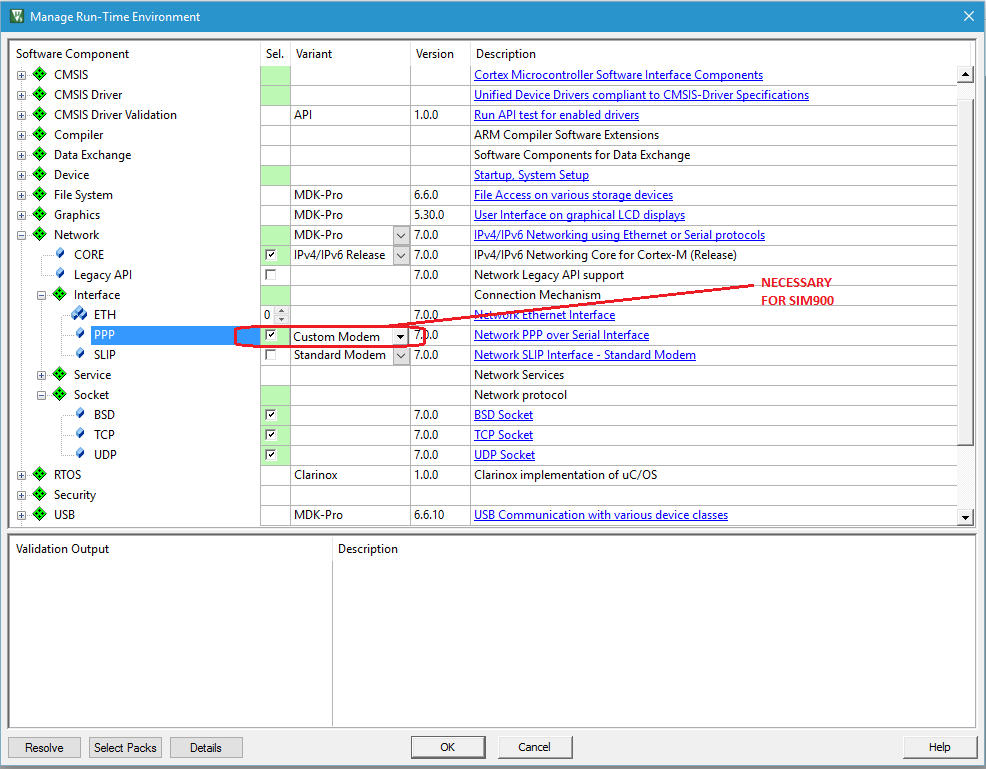Enable the Legacy API checkbox

coord(270,275)
